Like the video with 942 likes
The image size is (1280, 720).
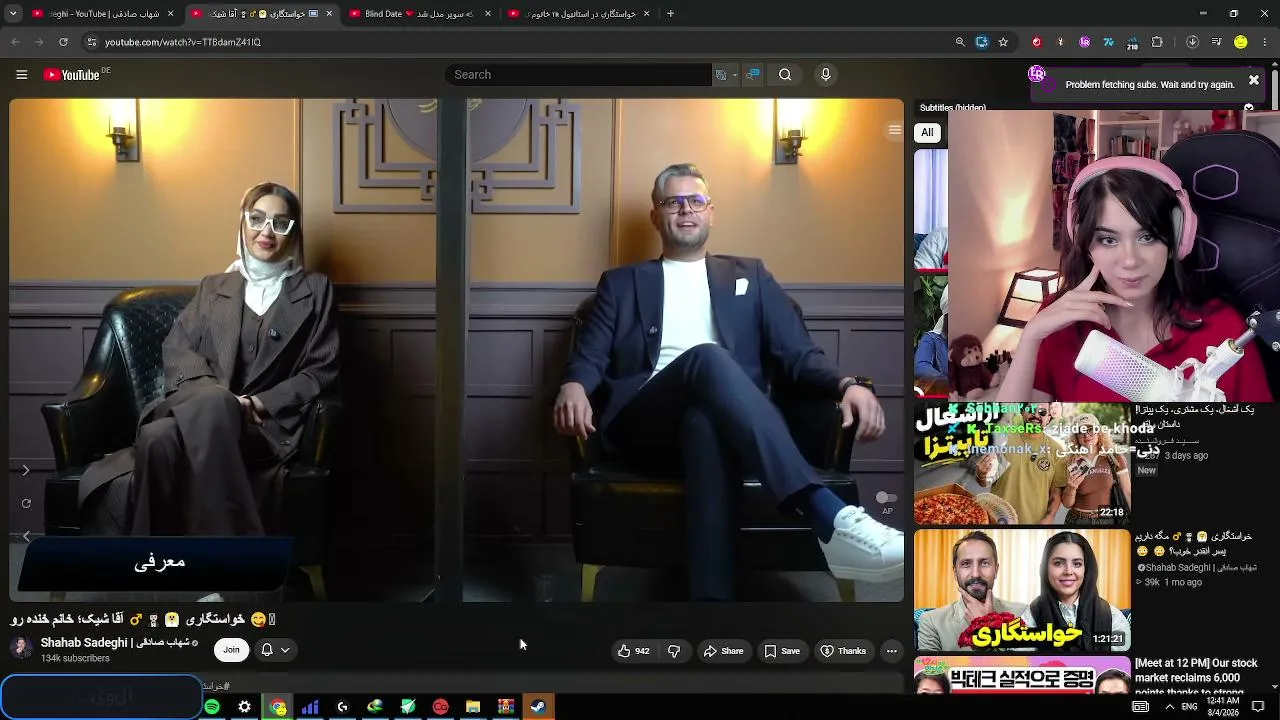(x=633, y=651)
